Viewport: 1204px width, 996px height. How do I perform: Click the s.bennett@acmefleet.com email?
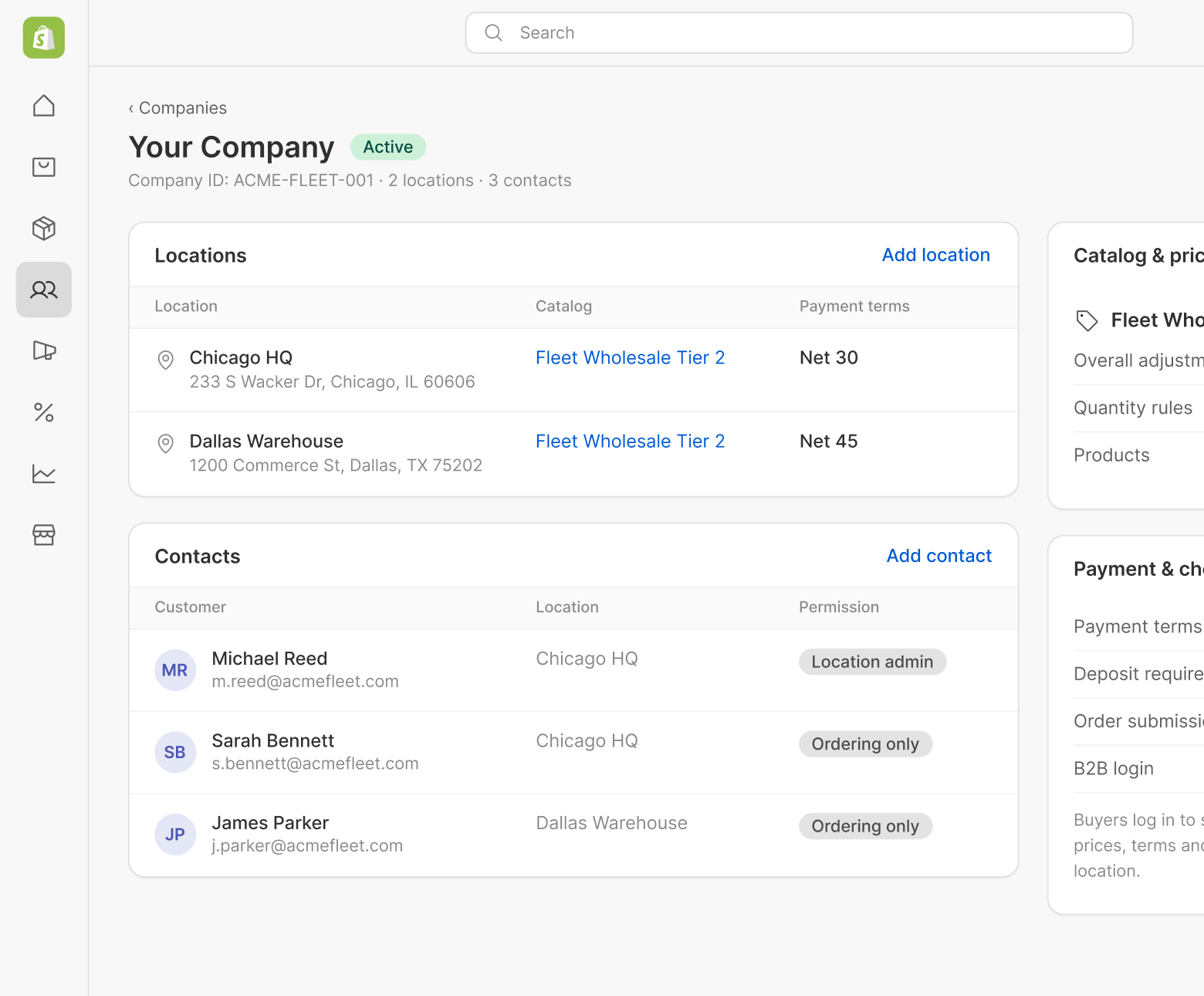[315, 764]
